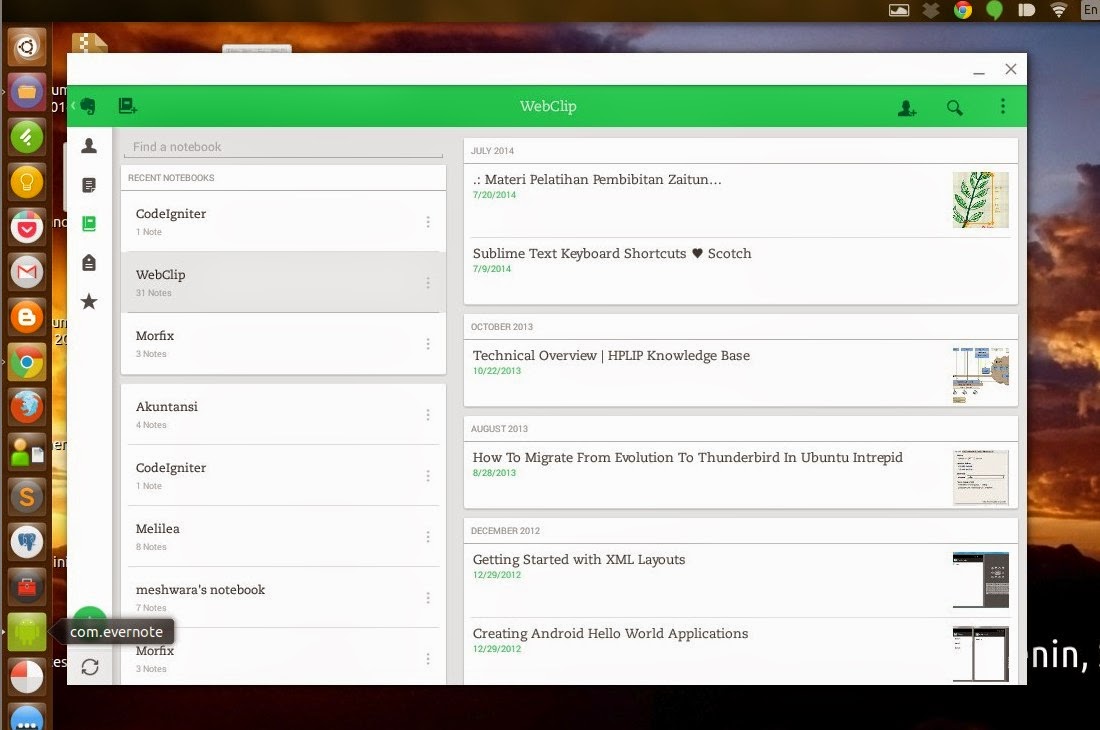Open the orange S app in launcher

point(27,496)
